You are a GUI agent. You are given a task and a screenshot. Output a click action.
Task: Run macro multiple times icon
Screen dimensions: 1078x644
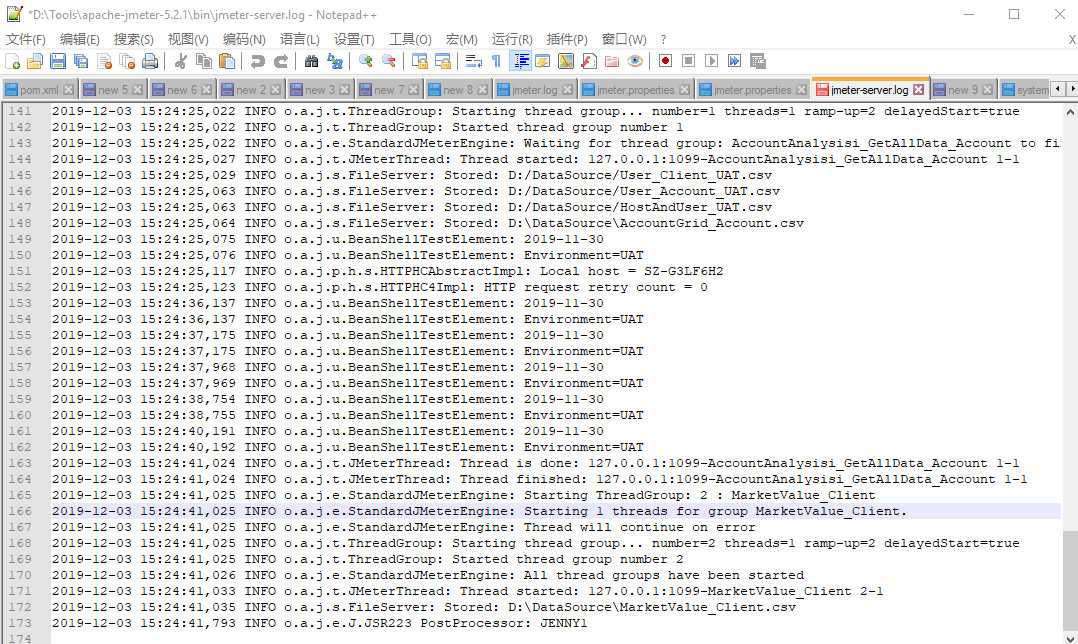pyautogui.click(x=734, y=61)
